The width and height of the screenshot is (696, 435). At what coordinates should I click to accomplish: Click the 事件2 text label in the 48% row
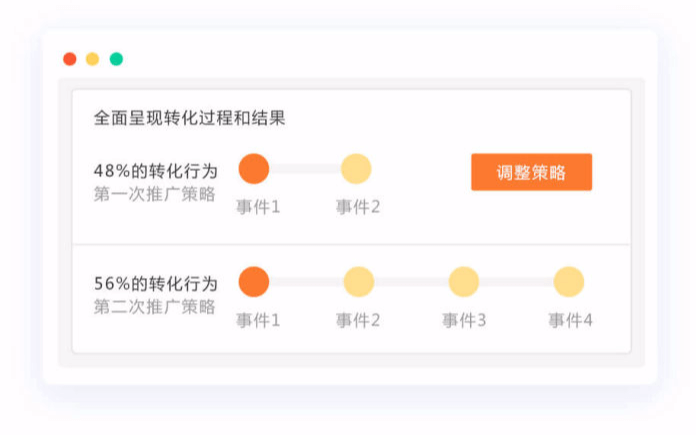pos(358,208)
